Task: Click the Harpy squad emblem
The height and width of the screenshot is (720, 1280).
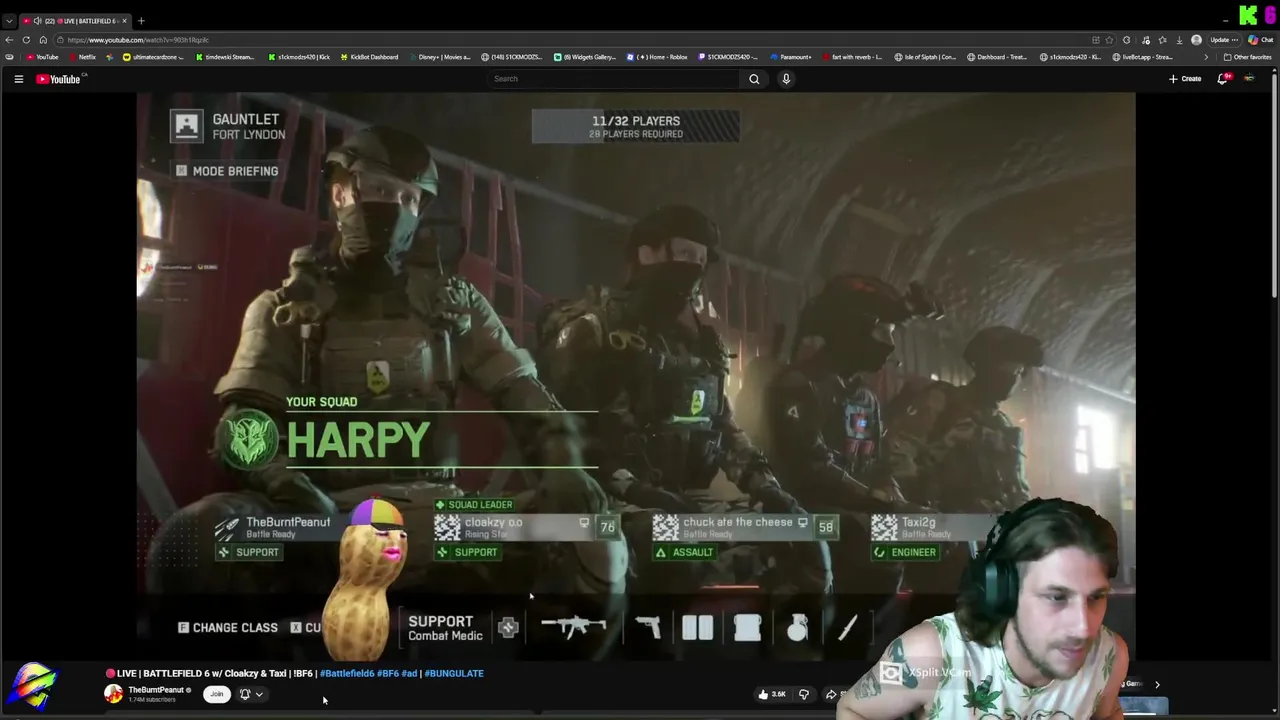Action: (x=248, y=439)
